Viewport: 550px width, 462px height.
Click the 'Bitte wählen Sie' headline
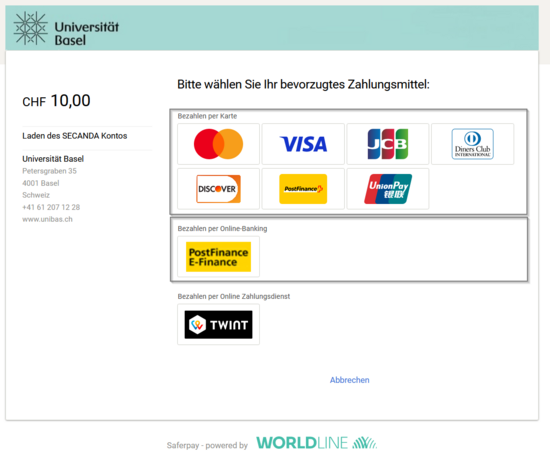(x=303, y=85)
